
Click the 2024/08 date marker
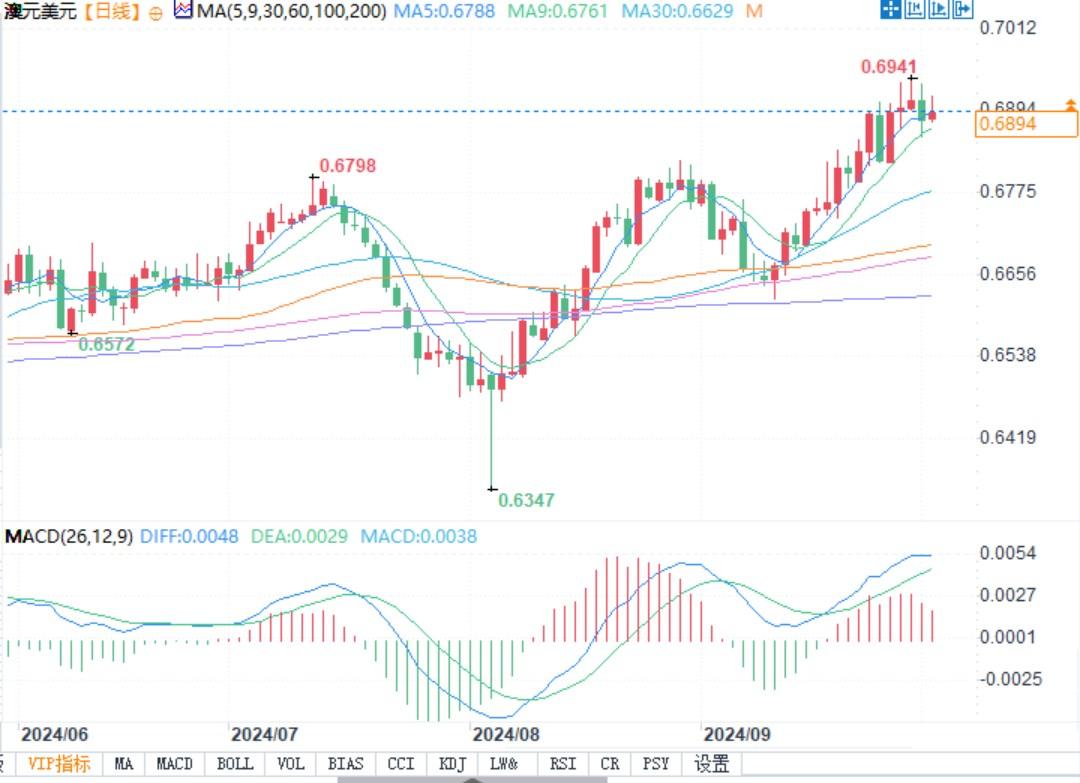point(506,734)
